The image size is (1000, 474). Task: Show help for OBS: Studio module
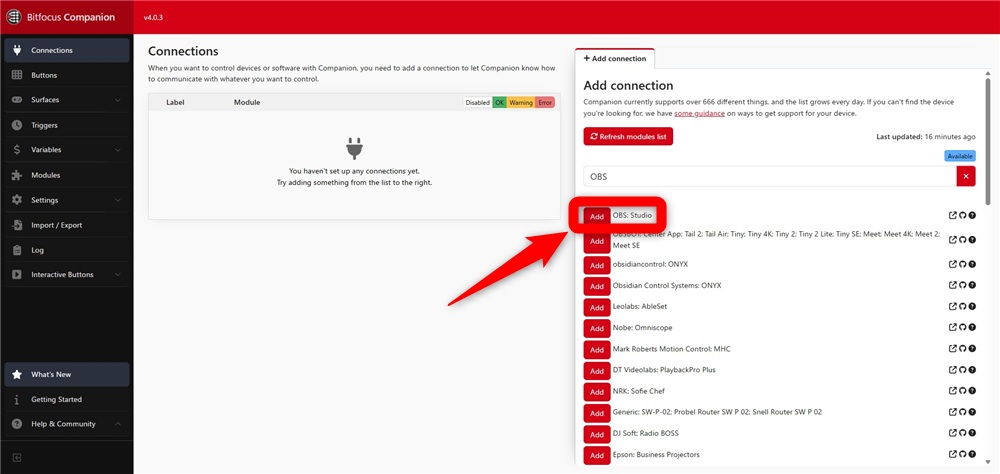pyautogui.click(x=972, y=216)
